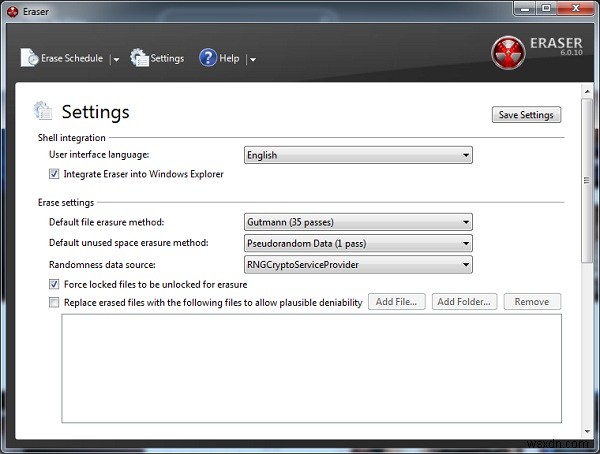This screenshot has height=454, width=600.
Task: Close the Eraser window
Action: coord(576,8)
